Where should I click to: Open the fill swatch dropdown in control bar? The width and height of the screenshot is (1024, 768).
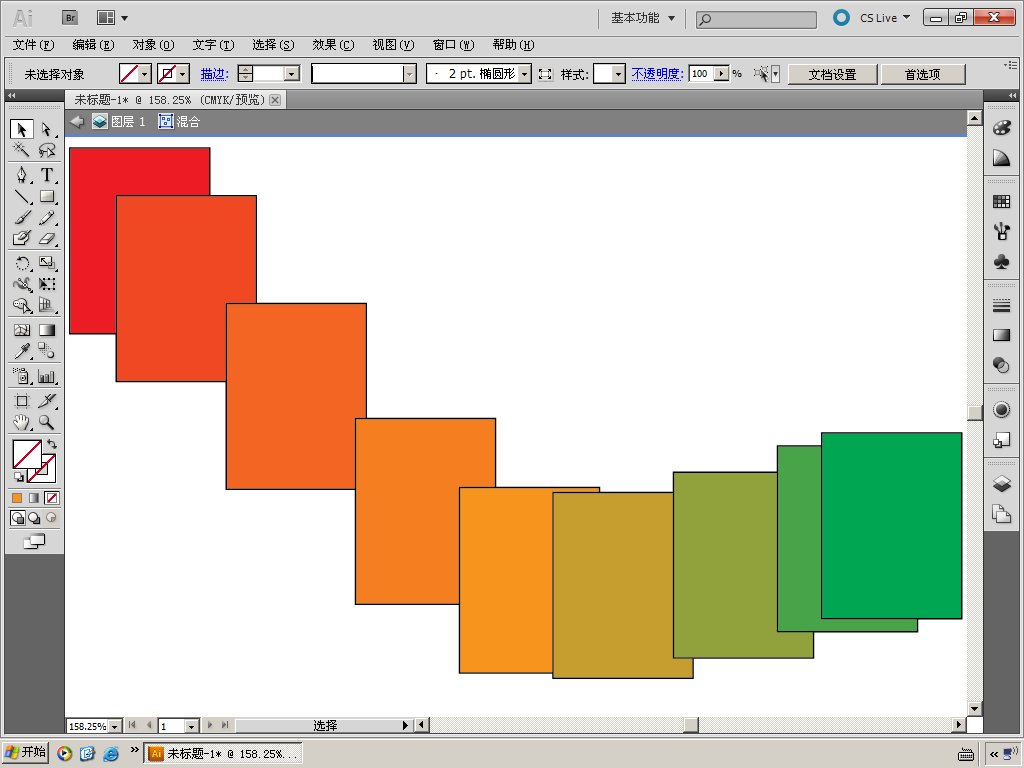145,74
